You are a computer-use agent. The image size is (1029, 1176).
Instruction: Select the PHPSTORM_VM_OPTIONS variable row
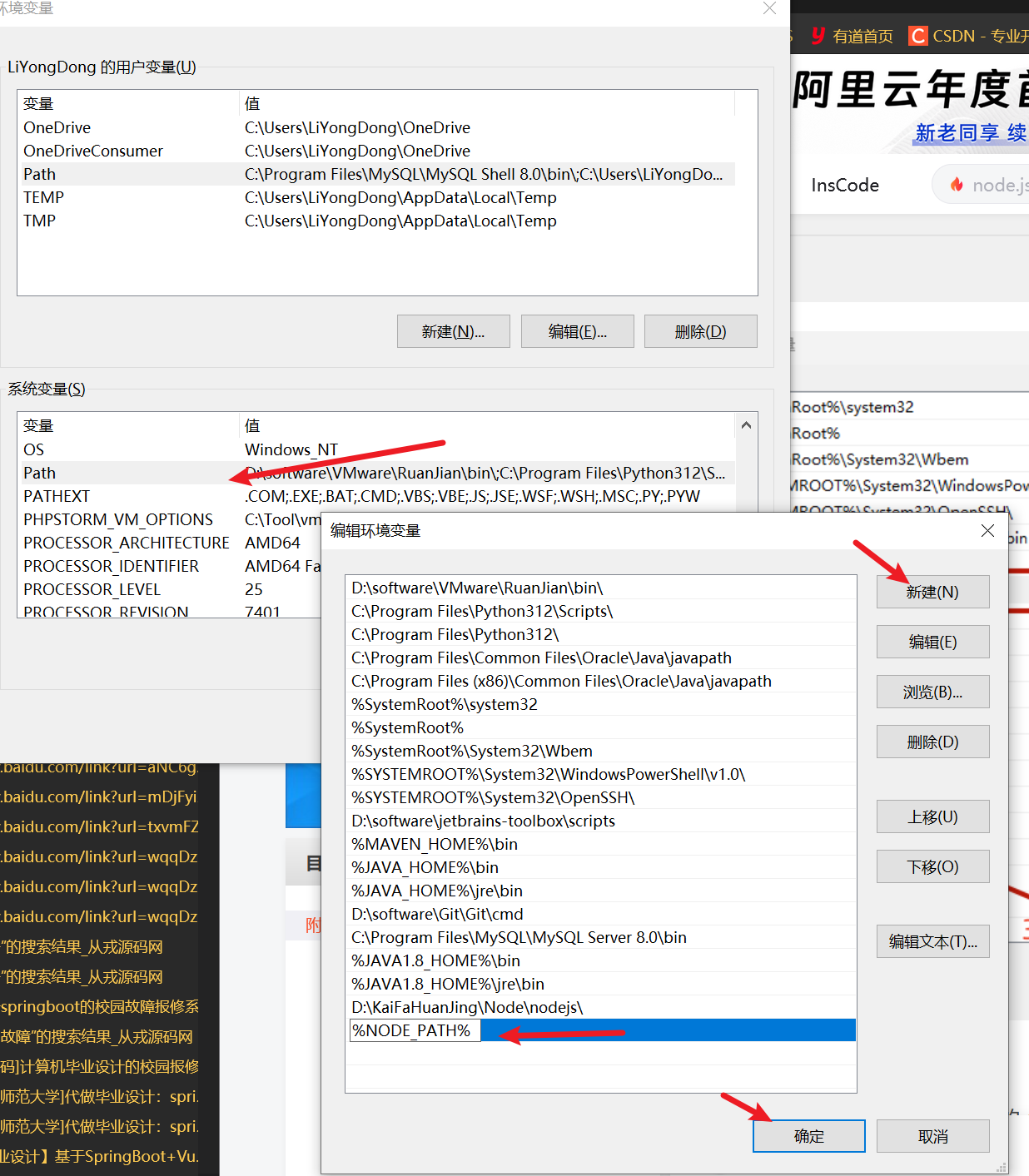(x=170, y=519)
